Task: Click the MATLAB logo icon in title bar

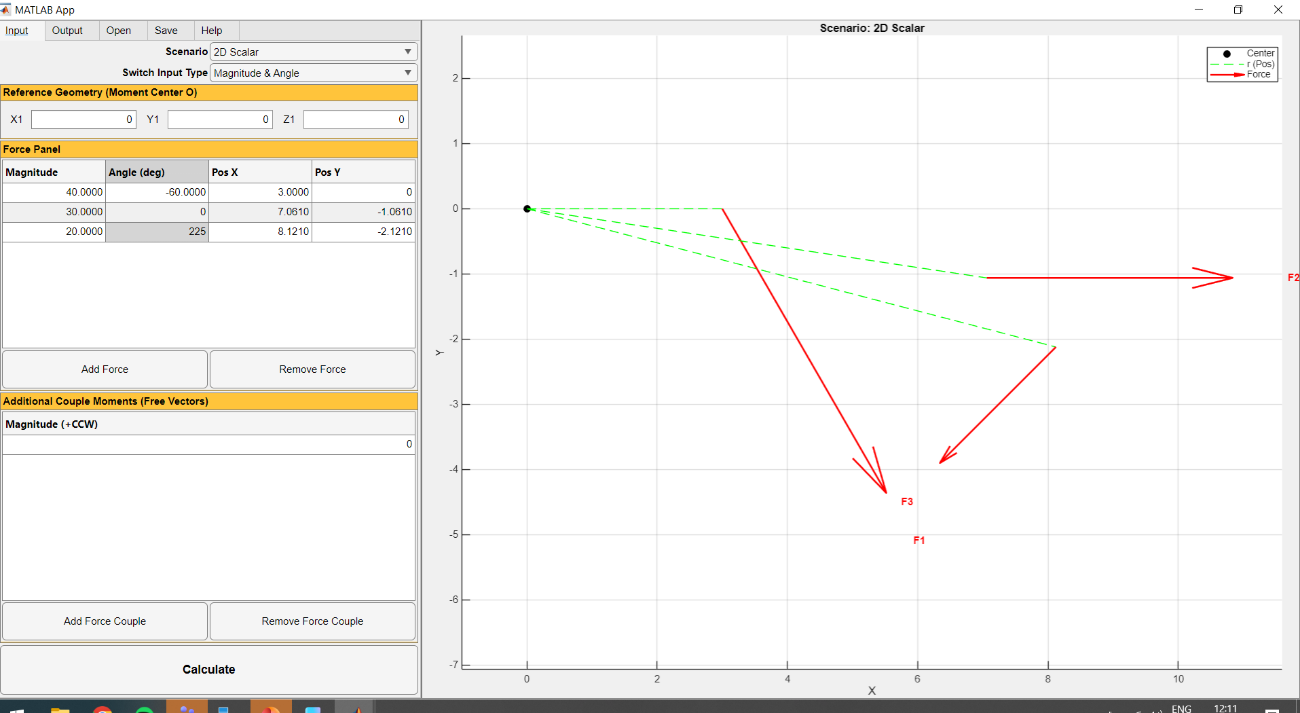Action: coord(7,9)
